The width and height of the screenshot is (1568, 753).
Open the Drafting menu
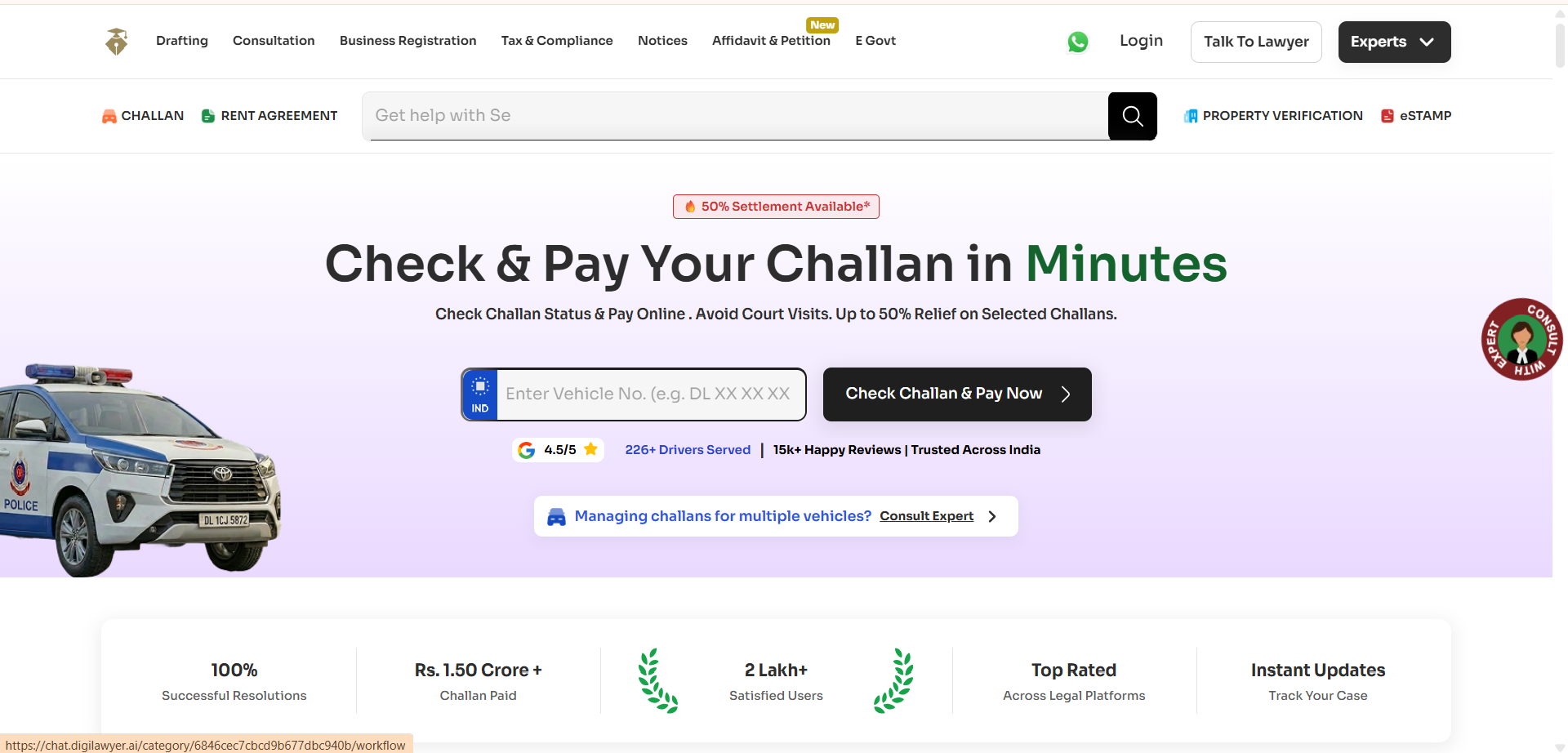(x=182, y=41)
